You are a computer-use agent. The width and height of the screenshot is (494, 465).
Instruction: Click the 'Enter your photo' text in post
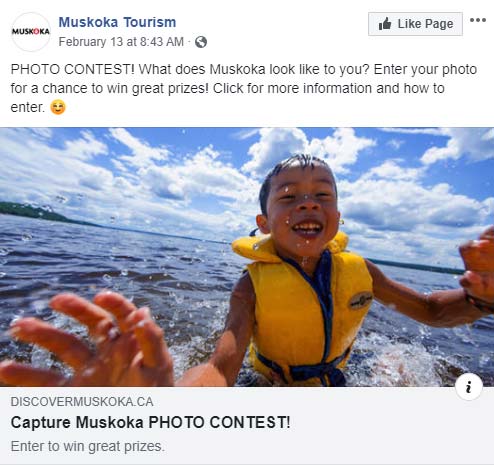pos(425,69)
